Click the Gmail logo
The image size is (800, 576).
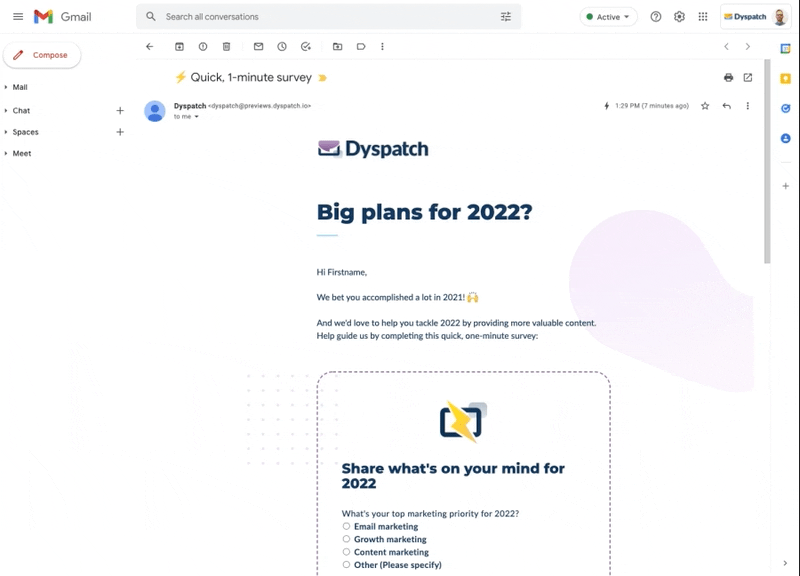click(x=62, y=16)
